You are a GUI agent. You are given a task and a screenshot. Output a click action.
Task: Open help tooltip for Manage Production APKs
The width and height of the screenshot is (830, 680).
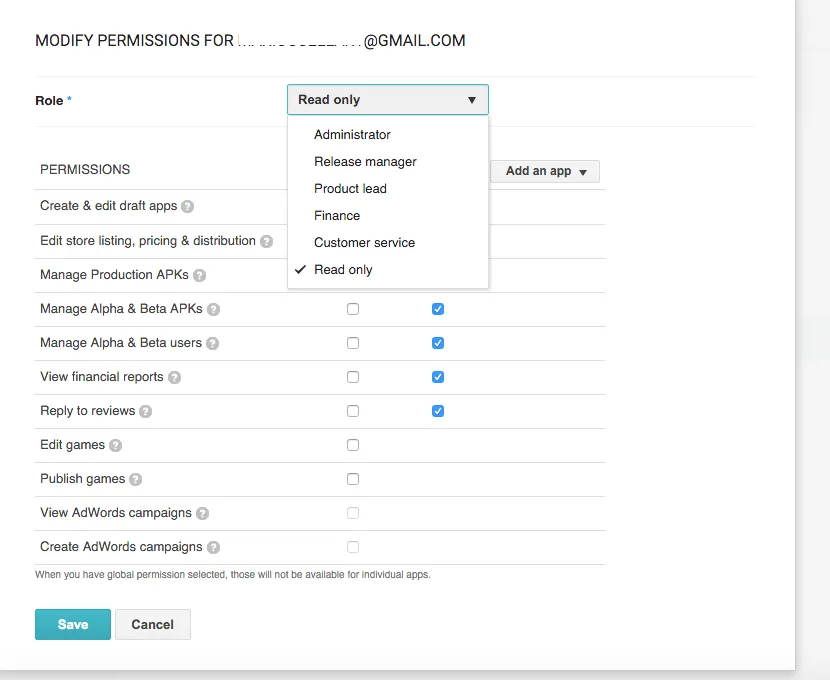[199, 275]
